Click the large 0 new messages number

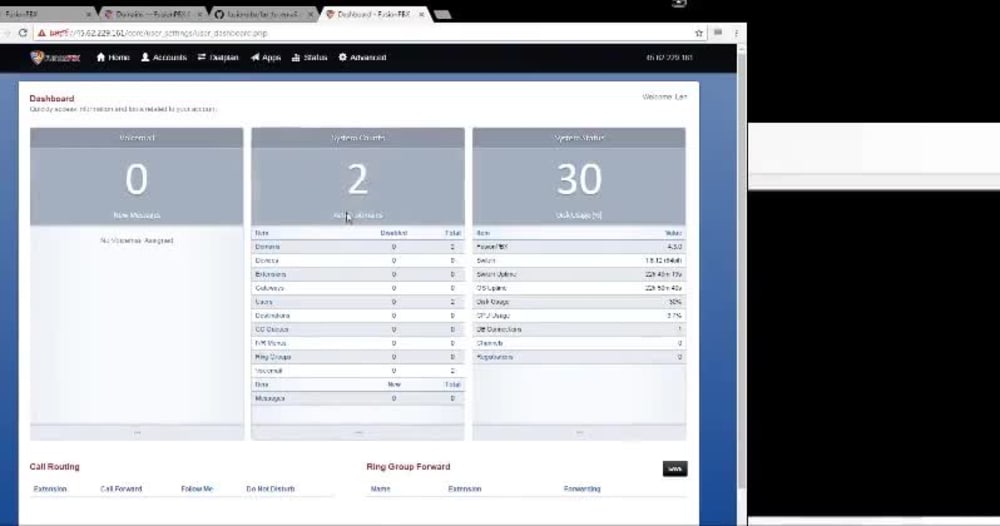136,179
